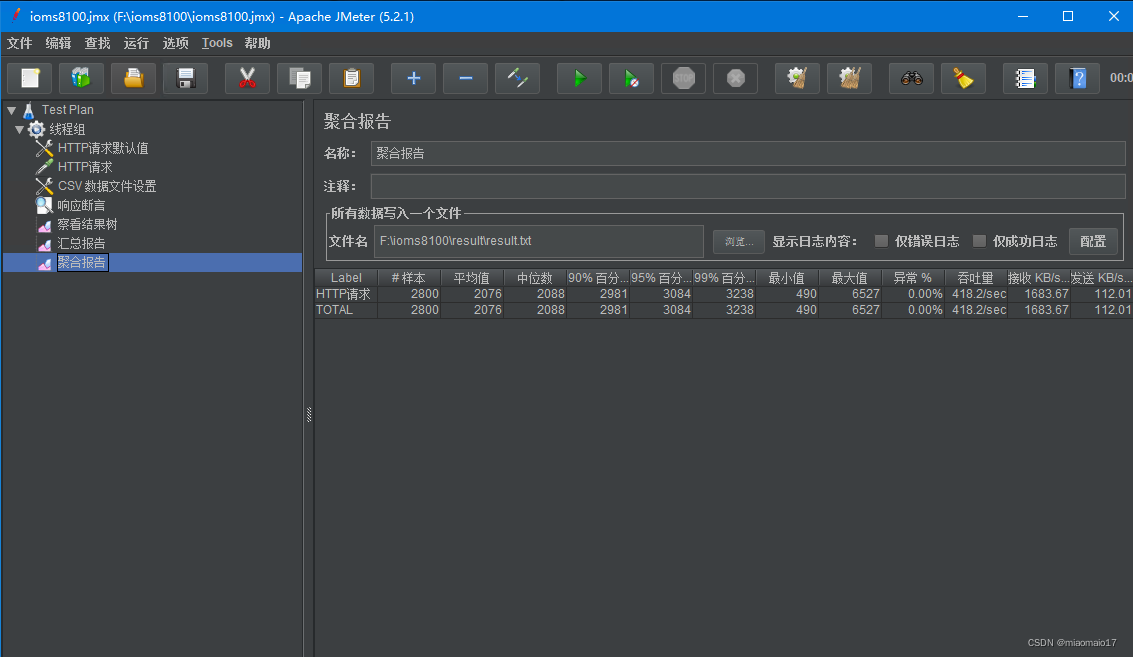Click the # 样本 column header
Screen dimensions: 1133x657
(x=409, y=278)
